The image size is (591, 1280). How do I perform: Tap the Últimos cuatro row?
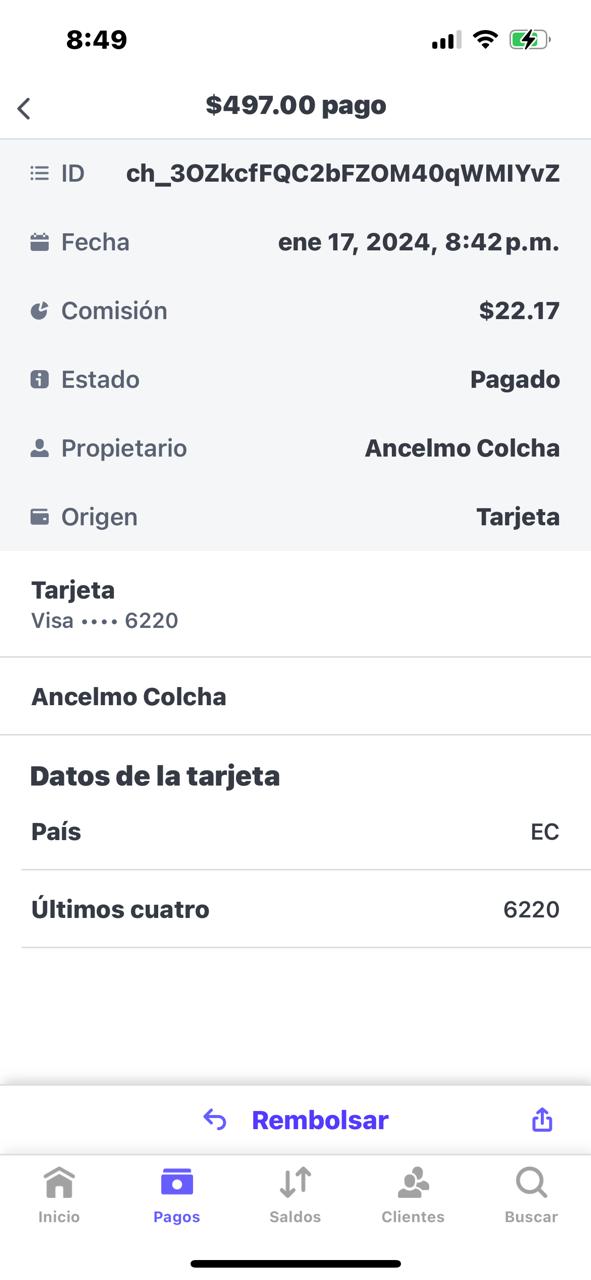295,909
